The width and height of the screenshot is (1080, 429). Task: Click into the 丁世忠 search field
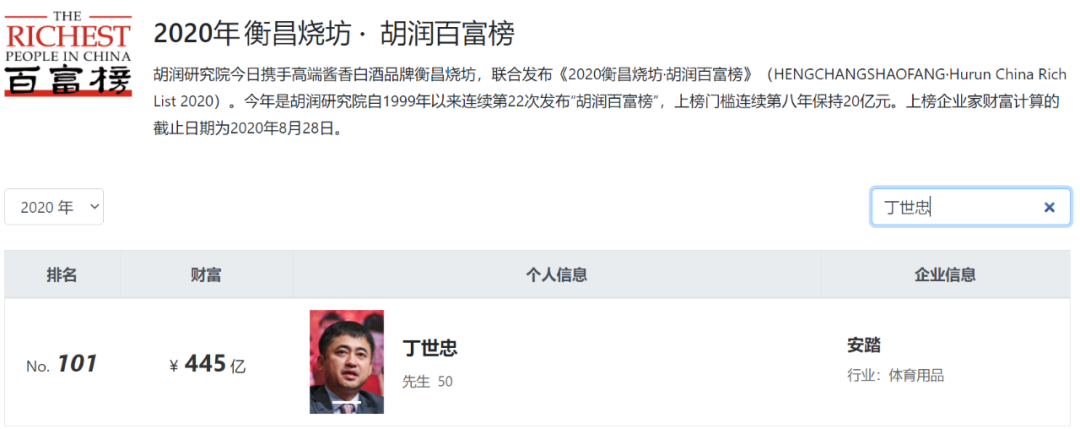(970, 207)
